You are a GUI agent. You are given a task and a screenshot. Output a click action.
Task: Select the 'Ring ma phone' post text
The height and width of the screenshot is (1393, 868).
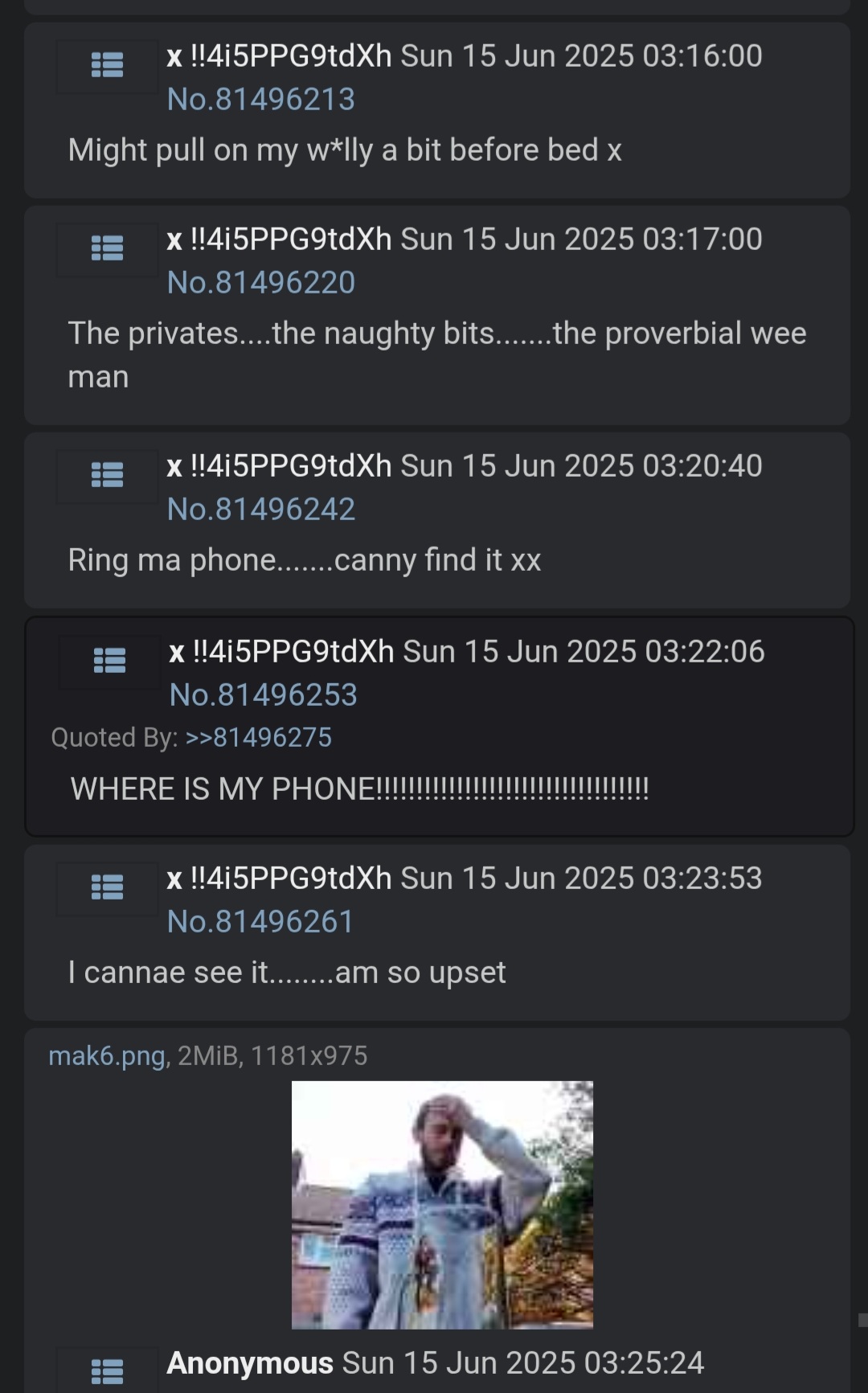[305, 560]
